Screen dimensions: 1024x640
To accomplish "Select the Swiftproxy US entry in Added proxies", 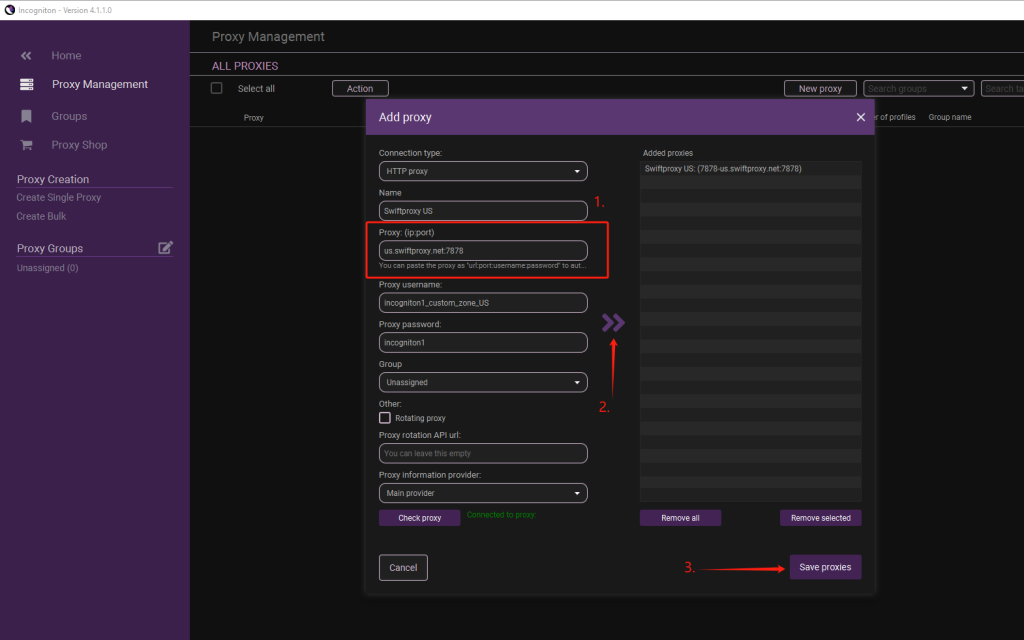I will coord(750,168).
